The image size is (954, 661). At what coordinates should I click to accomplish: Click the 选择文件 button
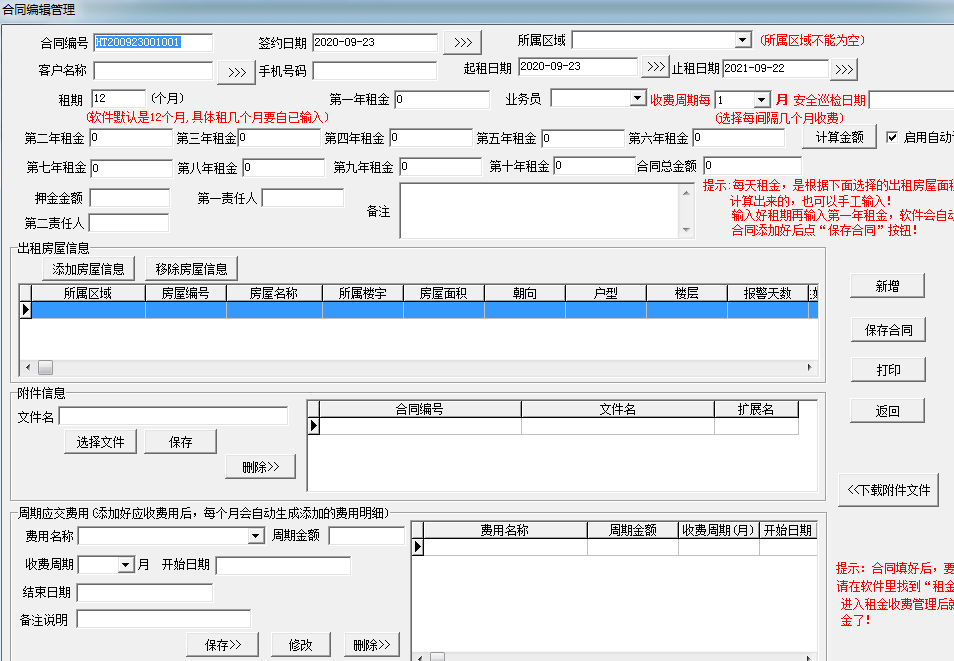(x=100, y=442)
